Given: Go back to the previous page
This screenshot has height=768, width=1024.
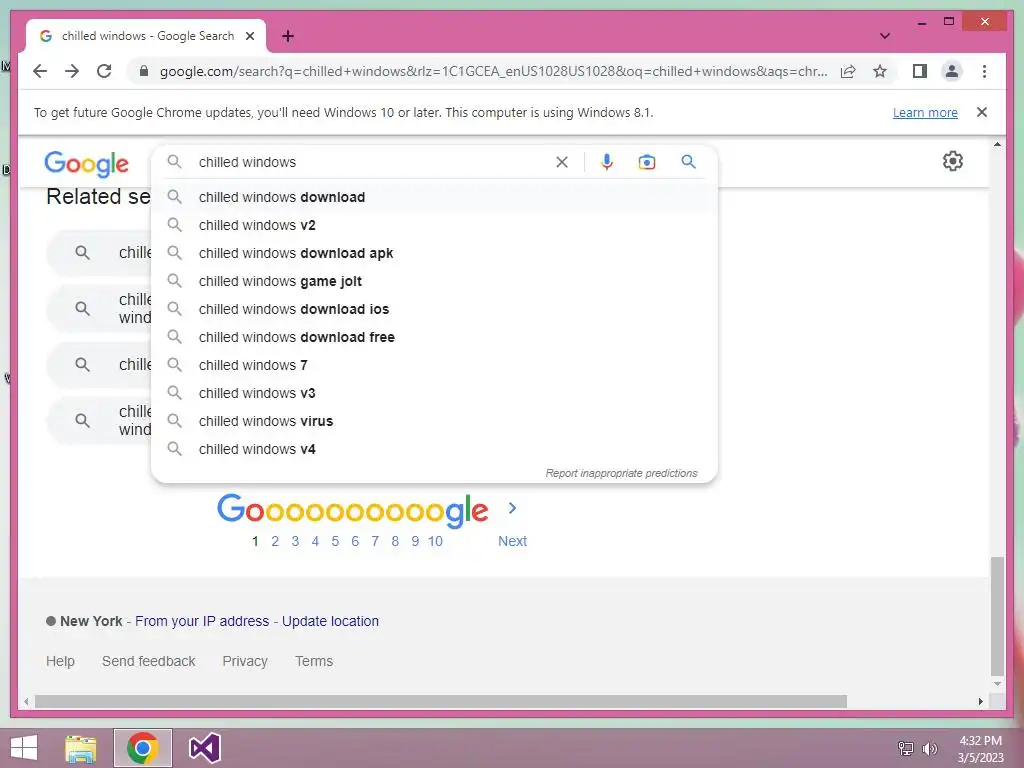Looking at the screenshot, I should tap(40, 71).
